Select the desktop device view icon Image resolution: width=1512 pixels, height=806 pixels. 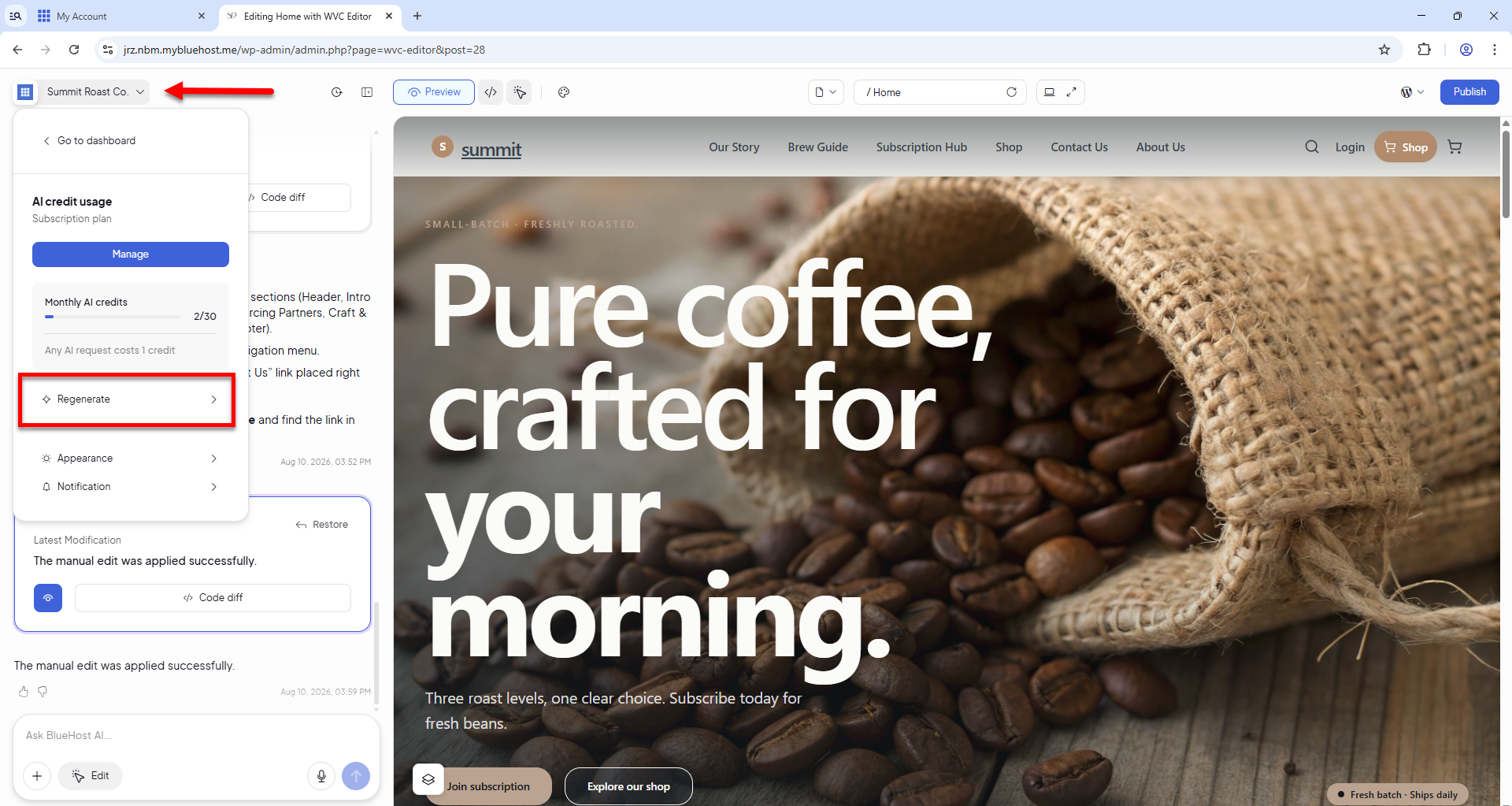(x=1049, y=92)
